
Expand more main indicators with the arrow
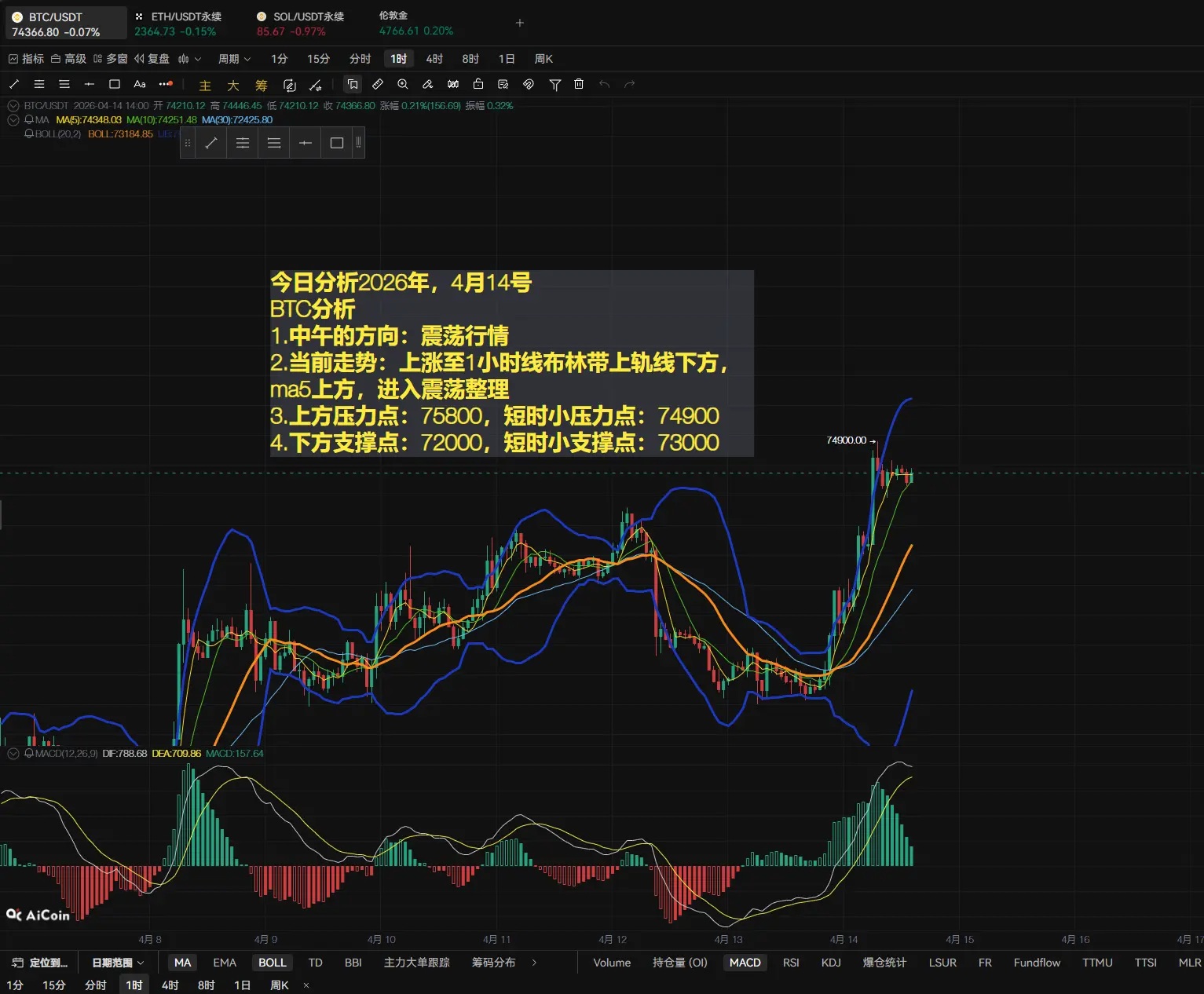point(535,963)
